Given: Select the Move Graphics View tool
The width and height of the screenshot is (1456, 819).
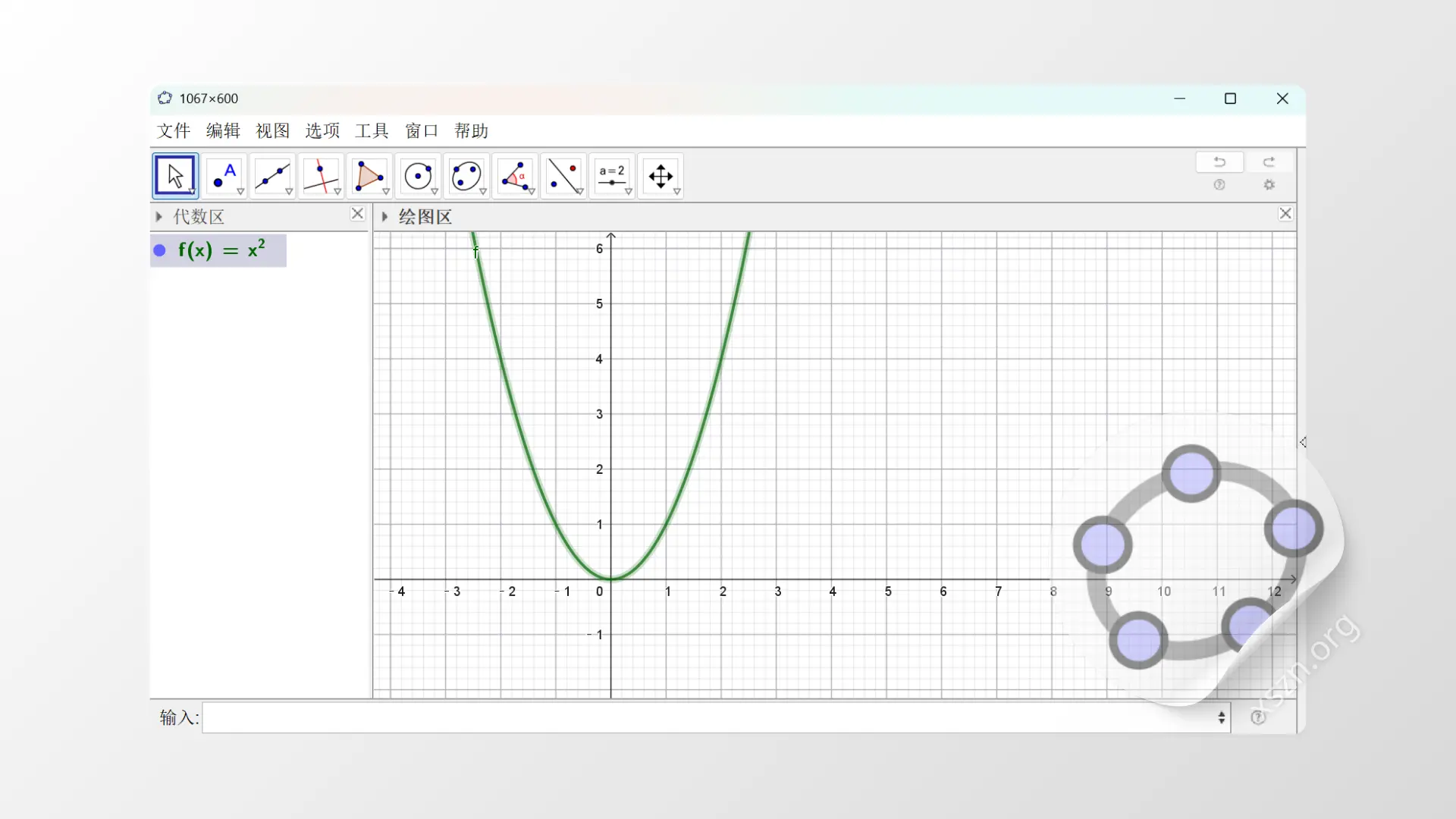Looking at the screenshot, I should [661, 175].
